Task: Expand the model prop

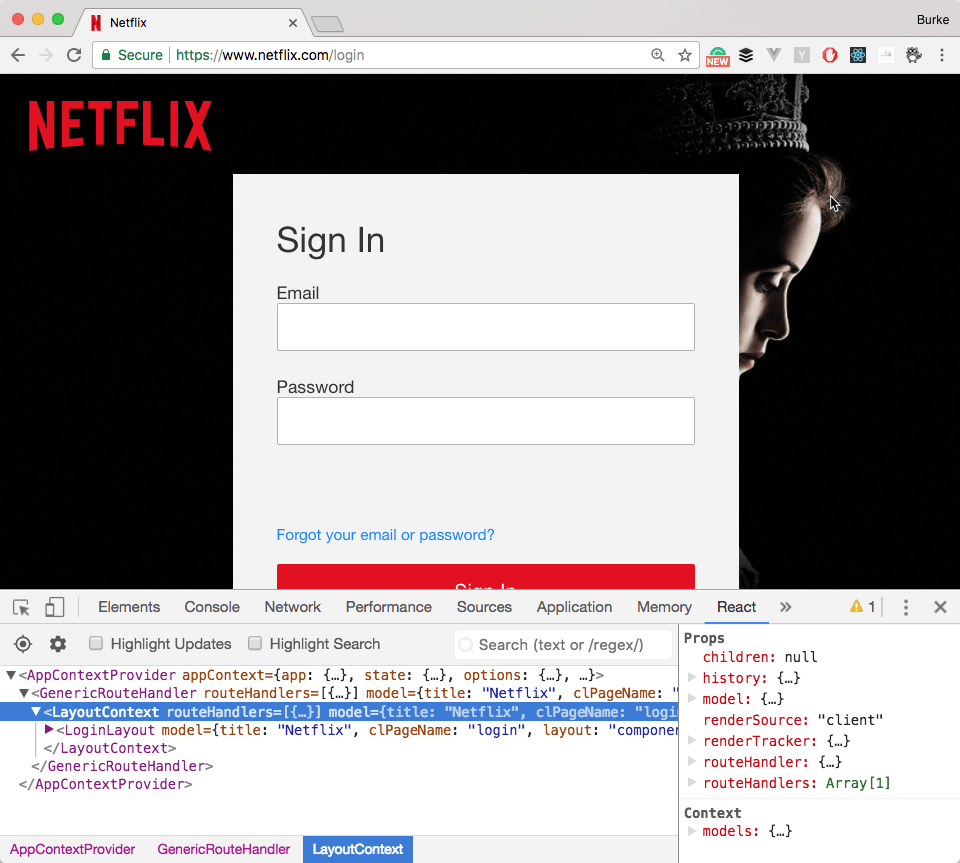Action: (692, 698)
